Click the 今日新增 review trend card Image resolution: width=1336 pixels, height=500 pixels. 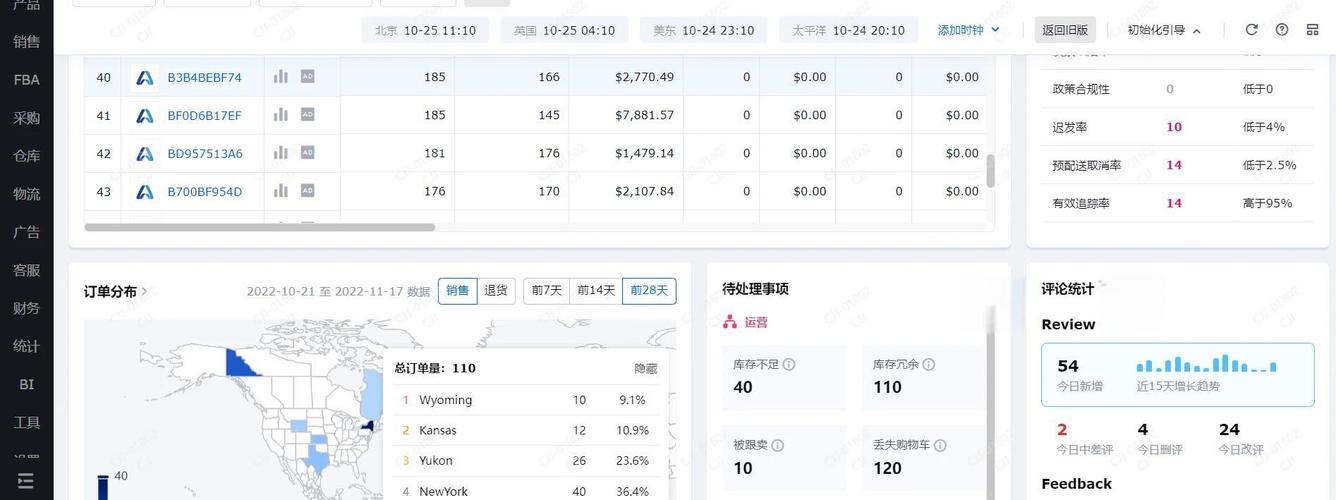click(1178, 375)
